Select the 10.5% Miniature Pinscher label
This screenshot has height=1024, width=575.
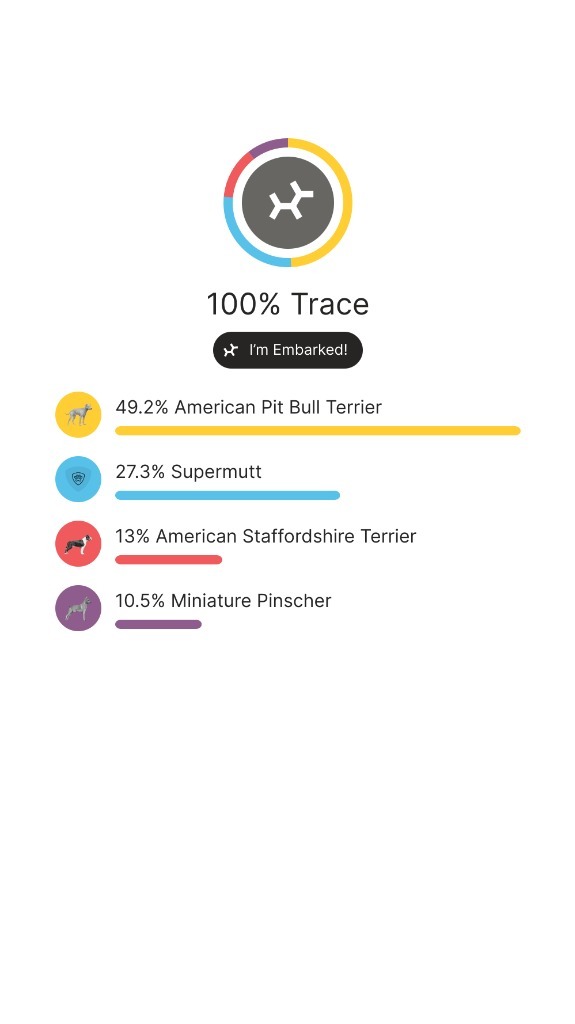[223, 601]
